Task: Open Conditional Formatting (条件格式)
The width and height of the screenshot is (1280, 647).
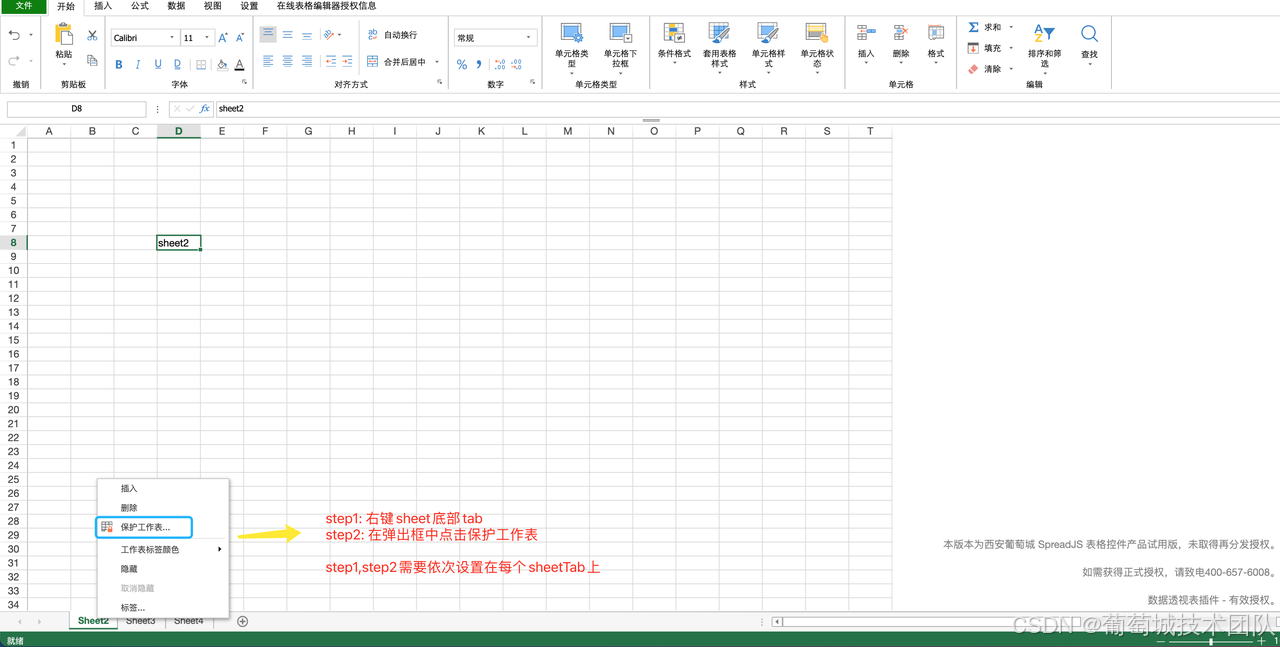Action: coord(674,41)
